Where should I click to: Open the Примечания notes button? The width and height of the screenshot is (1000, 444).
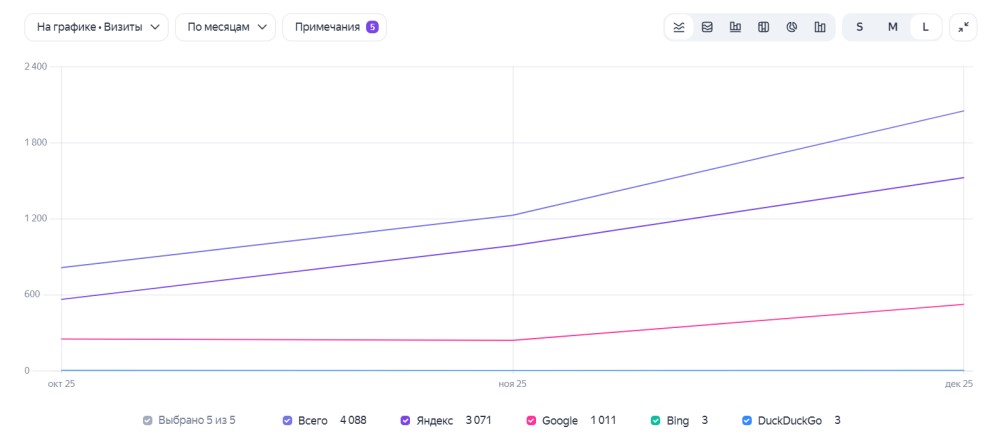tap(334, 27)
